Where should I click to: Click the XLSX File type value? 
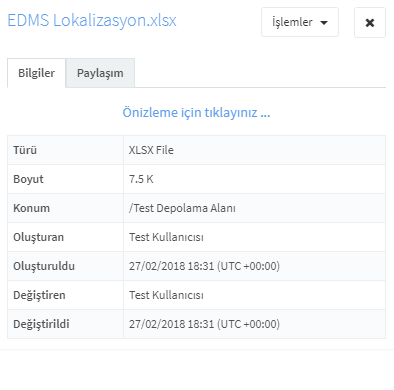click(151, 150)
